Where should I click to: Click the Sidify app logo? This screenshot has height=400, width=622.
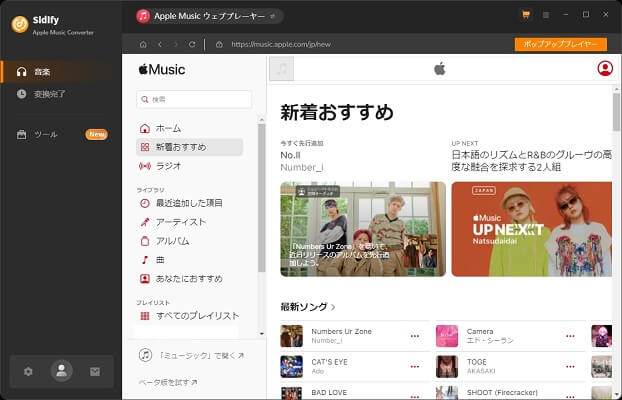click(20, 24)
